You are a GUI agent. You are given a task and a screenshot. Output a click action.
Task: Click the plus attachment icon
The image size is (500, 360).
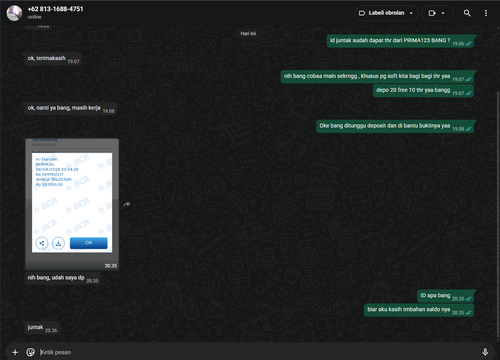pyautogui.click(x=15, y=352)
